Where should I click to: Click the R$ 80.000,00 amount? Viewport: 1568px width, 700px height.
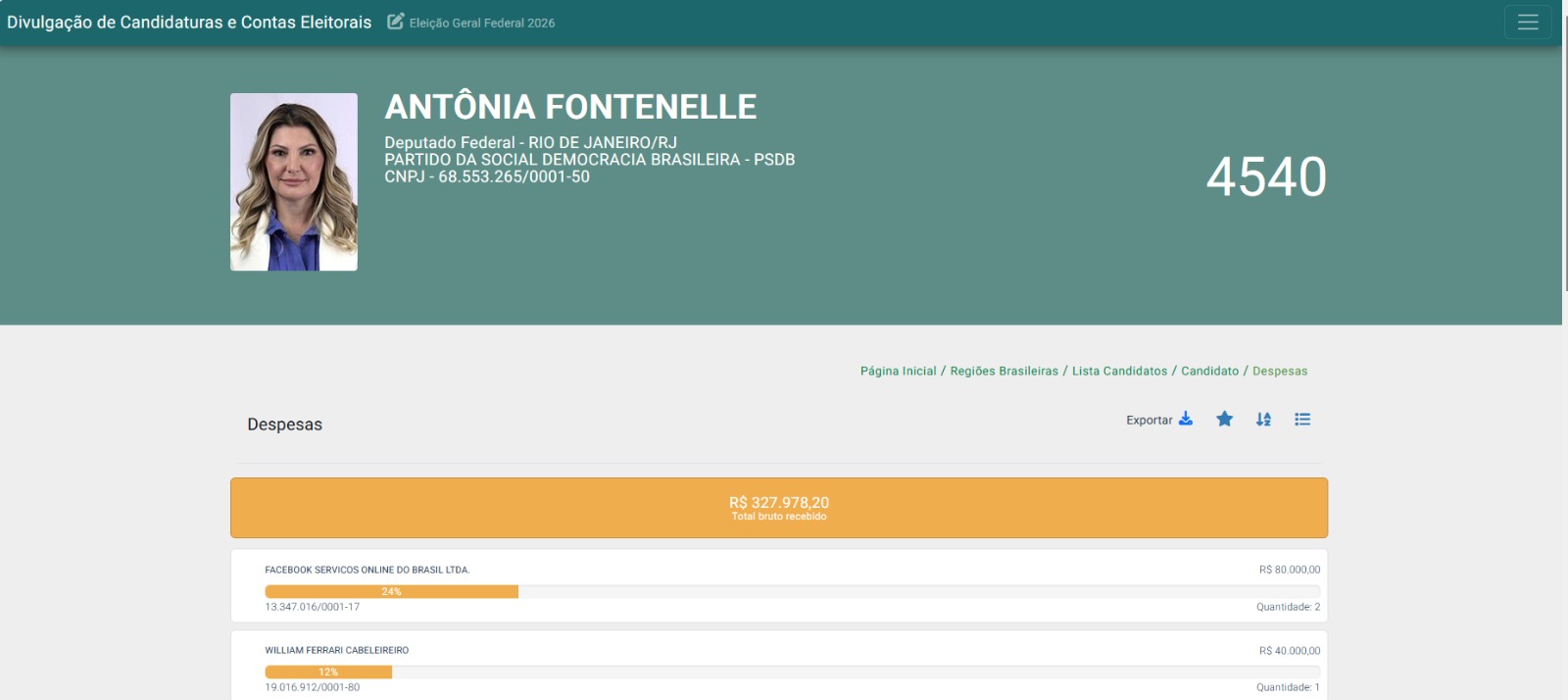pos(1290,570)
